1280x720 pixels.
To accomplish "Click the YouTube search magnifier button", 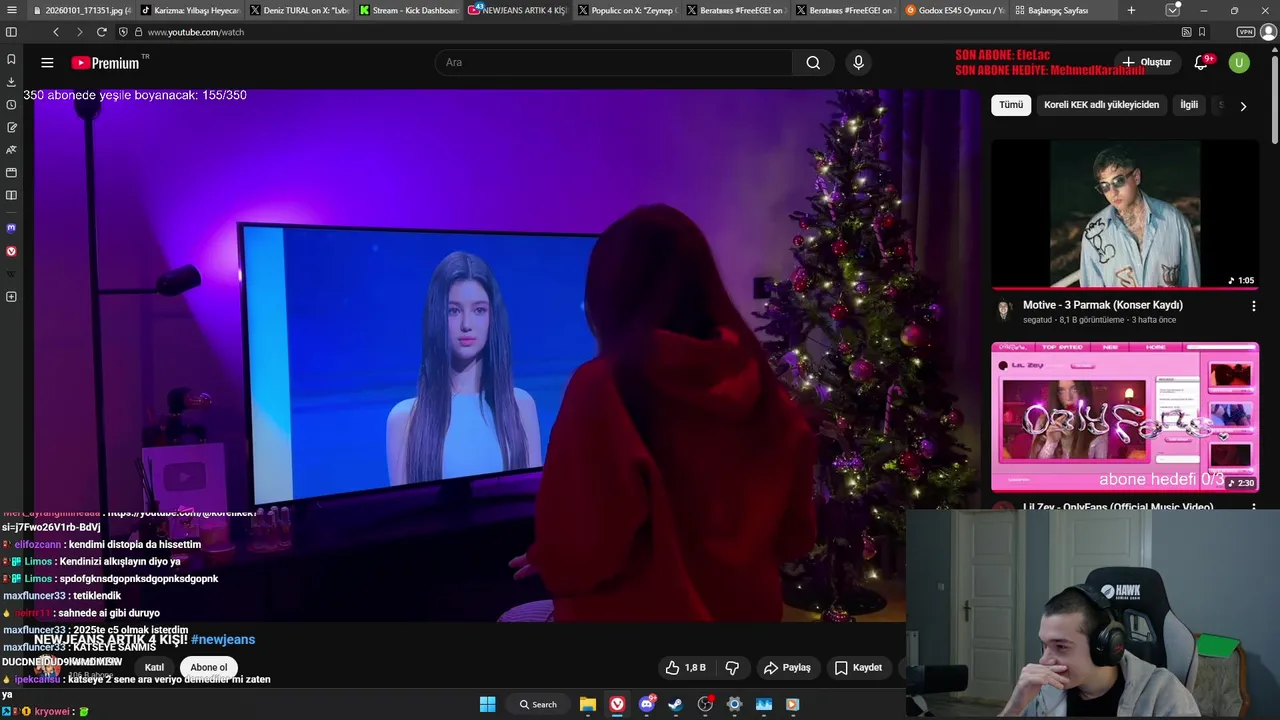I will click(x=813, y=62).
